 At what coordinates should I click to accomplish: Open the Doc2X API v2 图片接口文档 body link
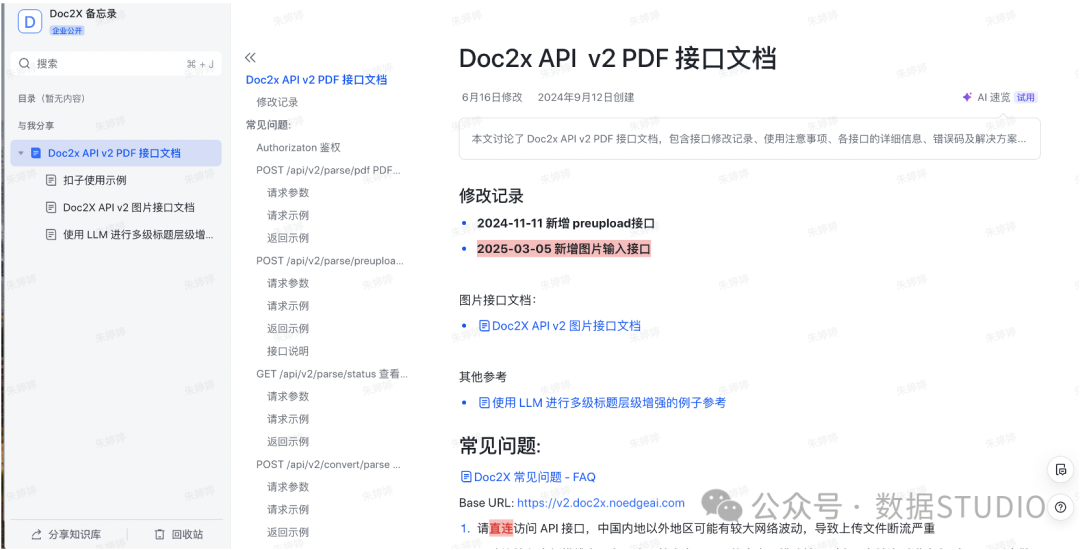click(x=566, y=326)
